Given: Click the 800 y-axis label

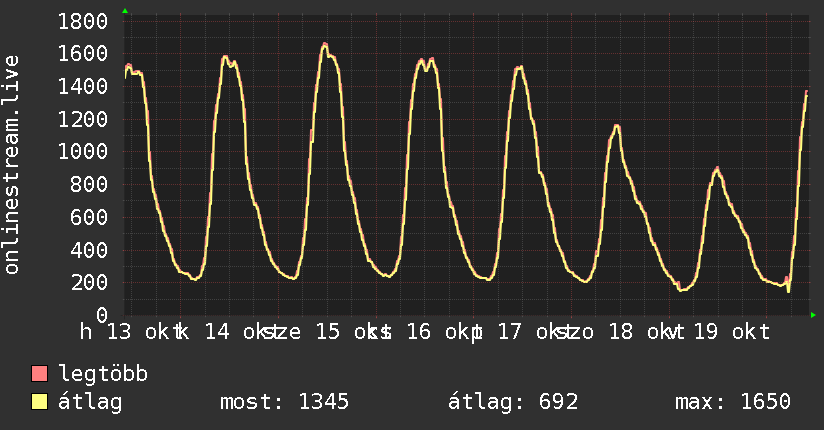Looking at the screenshot, I should tap(89, 185).
